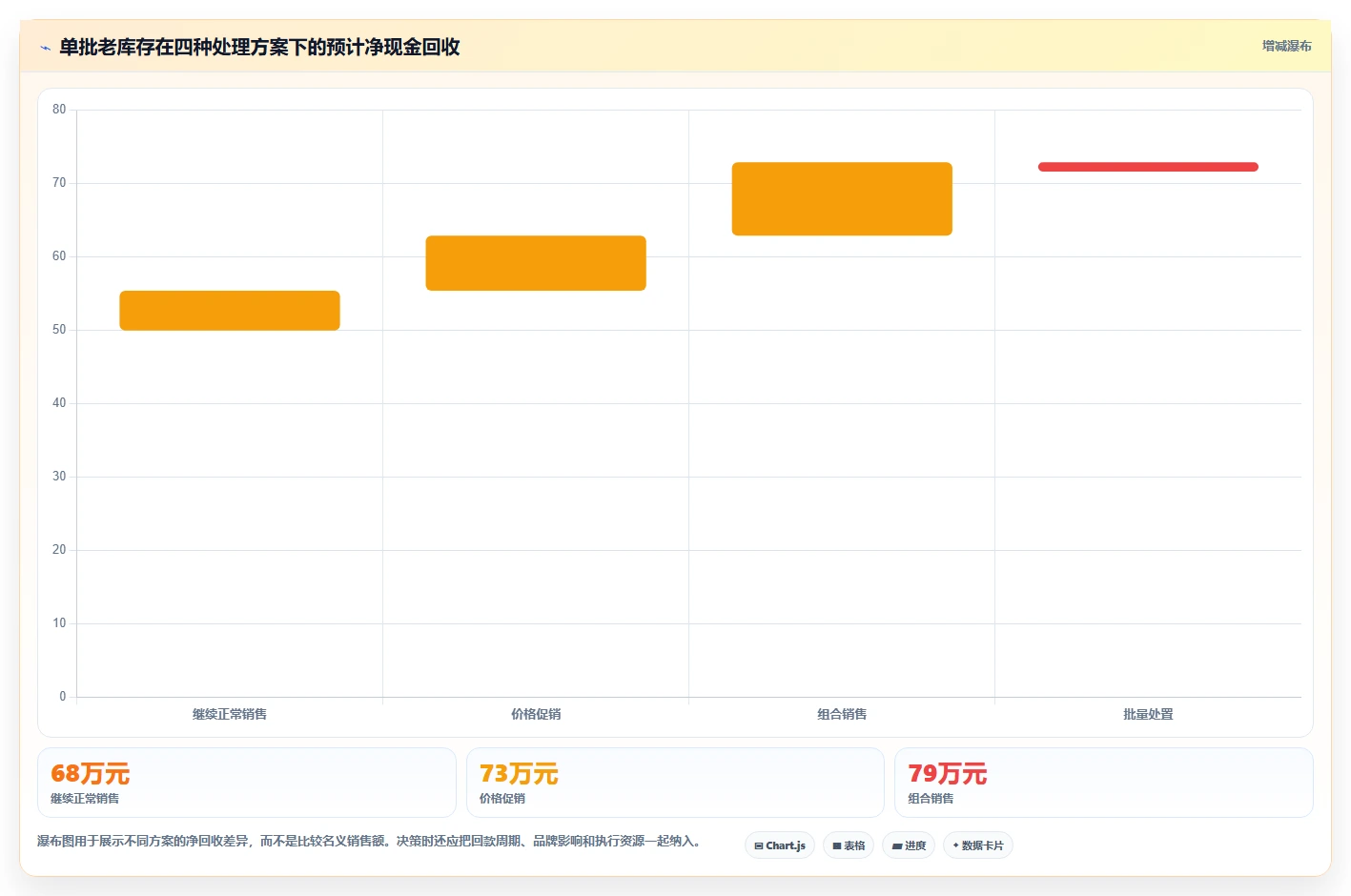Screen dimensions: 1351x896
Task: Click the 表格 tag chip
Action: click(x=849, y=845)
